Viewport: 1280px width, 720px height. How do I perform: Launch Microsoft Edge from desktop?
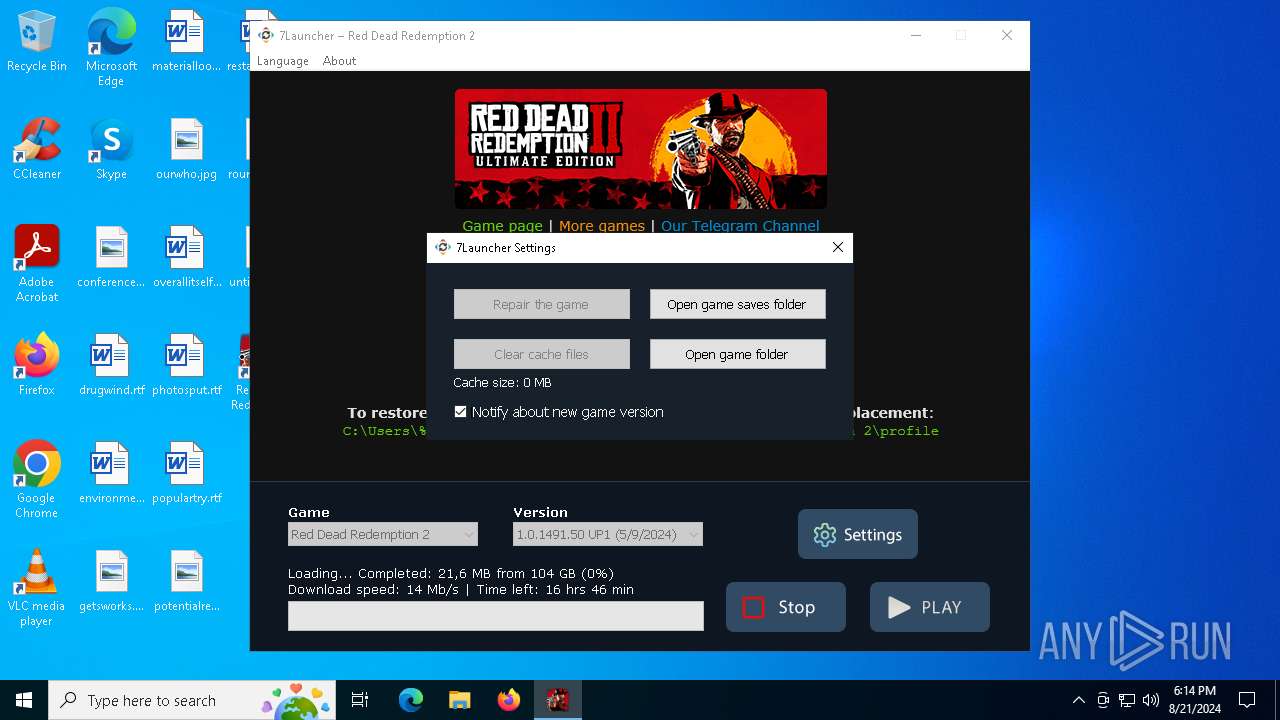tap(111, 48)
